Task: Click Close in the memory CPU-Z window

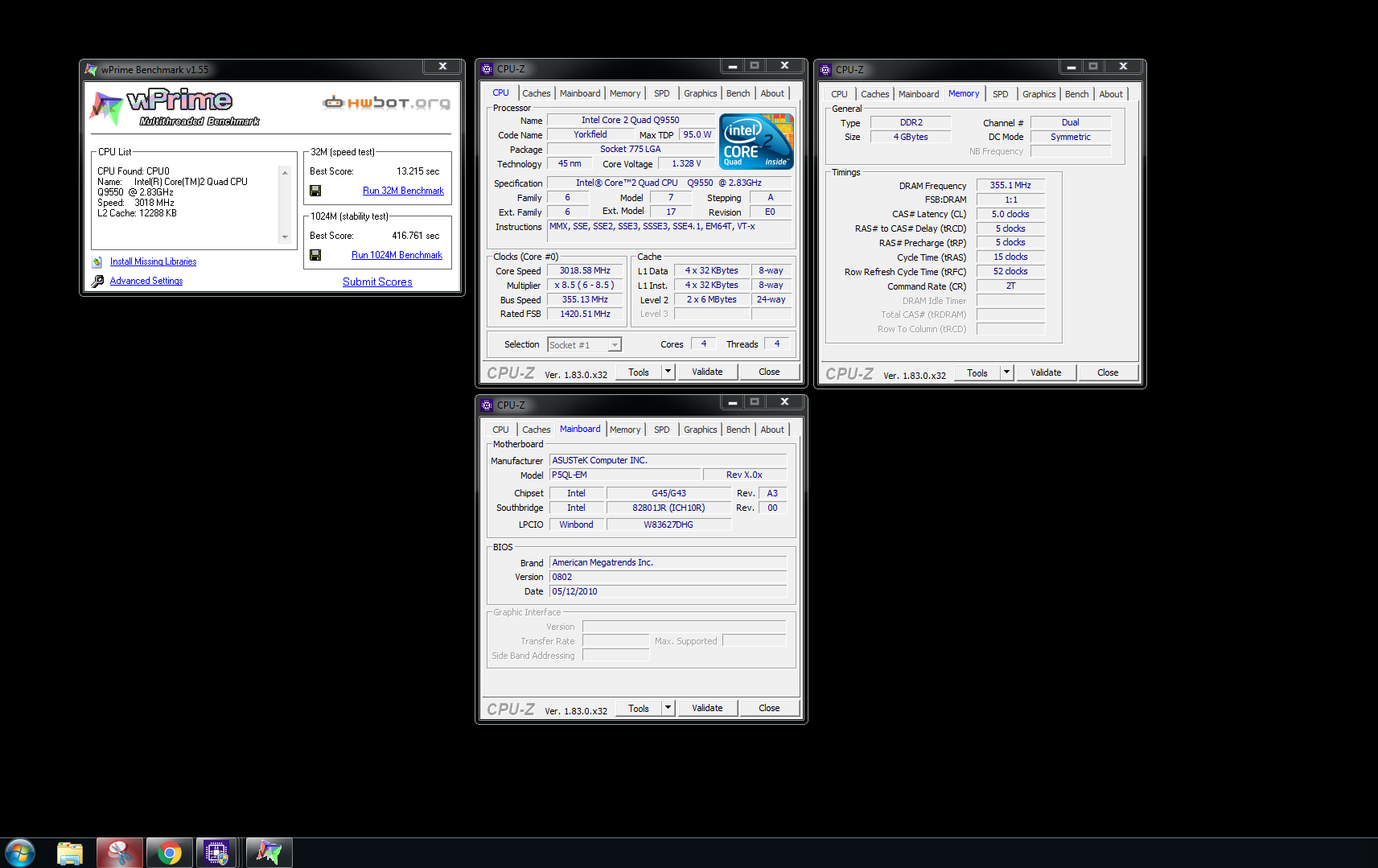Action: 1108,372
